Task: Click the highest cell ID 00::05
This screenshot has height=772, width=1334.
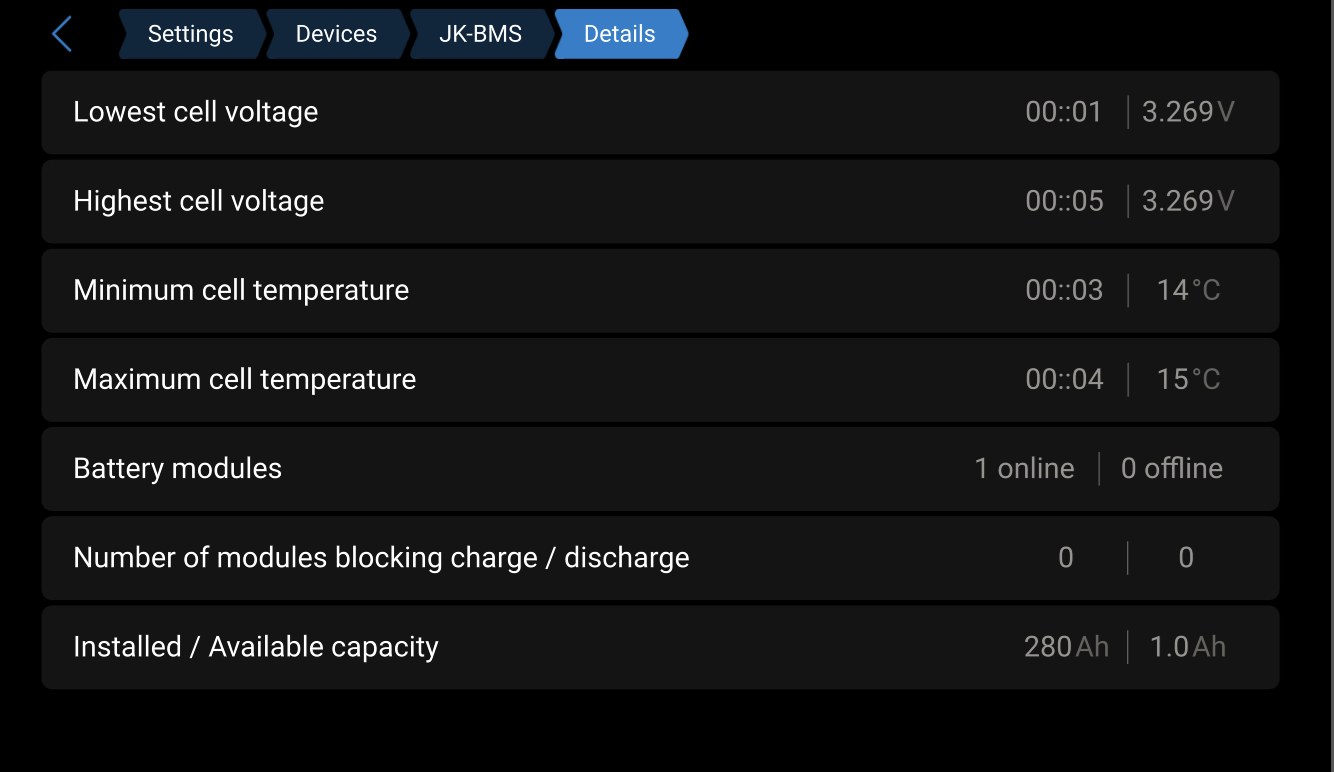Action: click(x=1064, y=201)
